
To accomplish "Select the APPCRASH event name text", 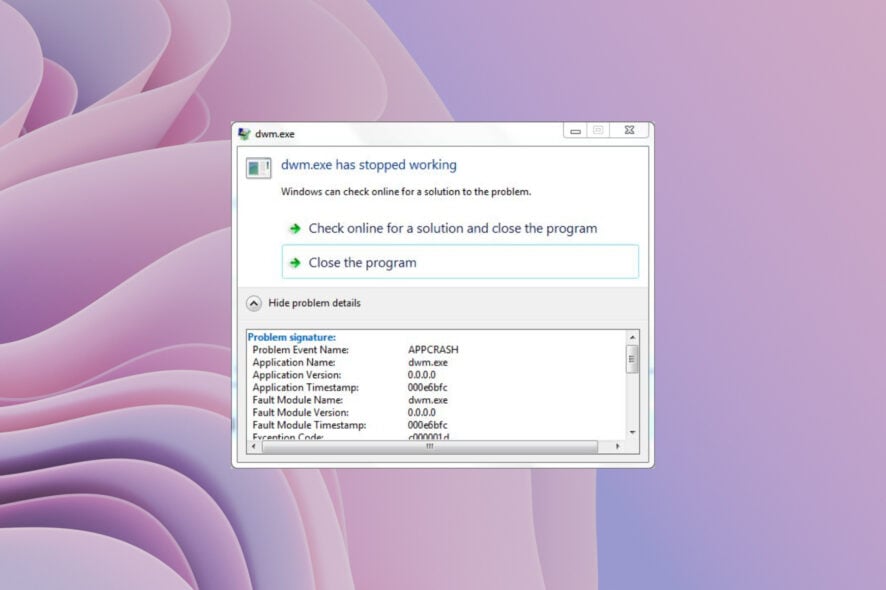I will [436, 349].
